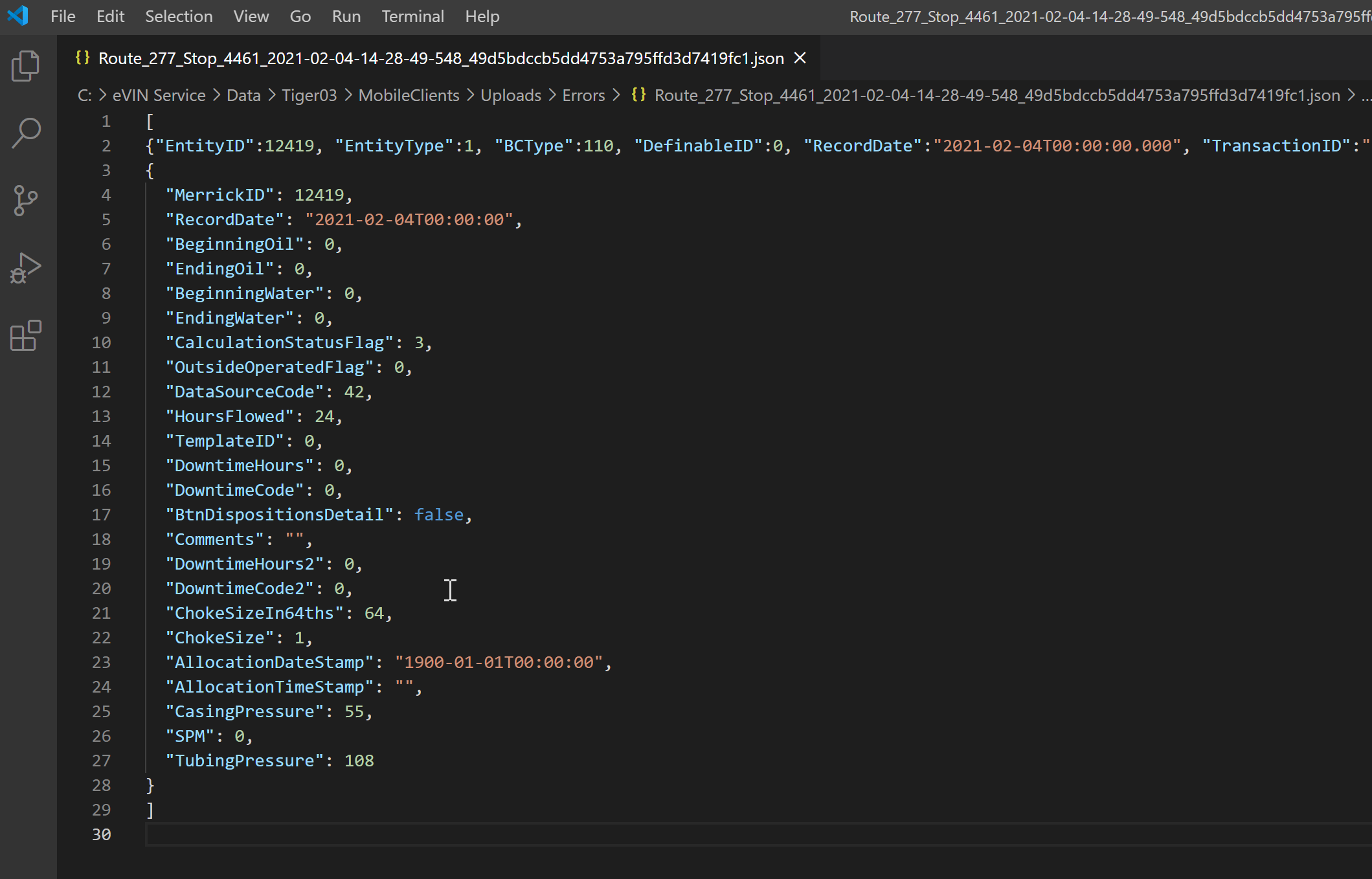Image resolution: width=1372 pixels, height=879 pixels.
Task: Open the Extensions view icon
Action: [26, 336]
